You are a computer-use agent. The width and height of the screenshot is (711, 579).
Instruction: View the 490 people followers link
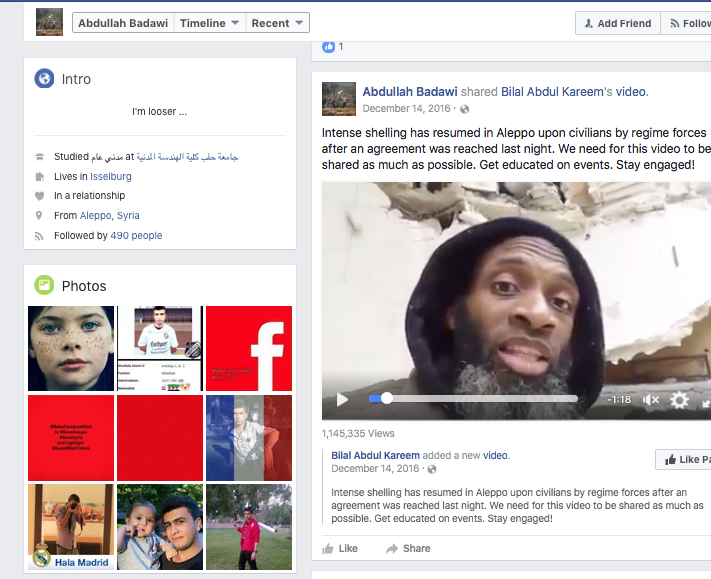[x=136, y=236]
